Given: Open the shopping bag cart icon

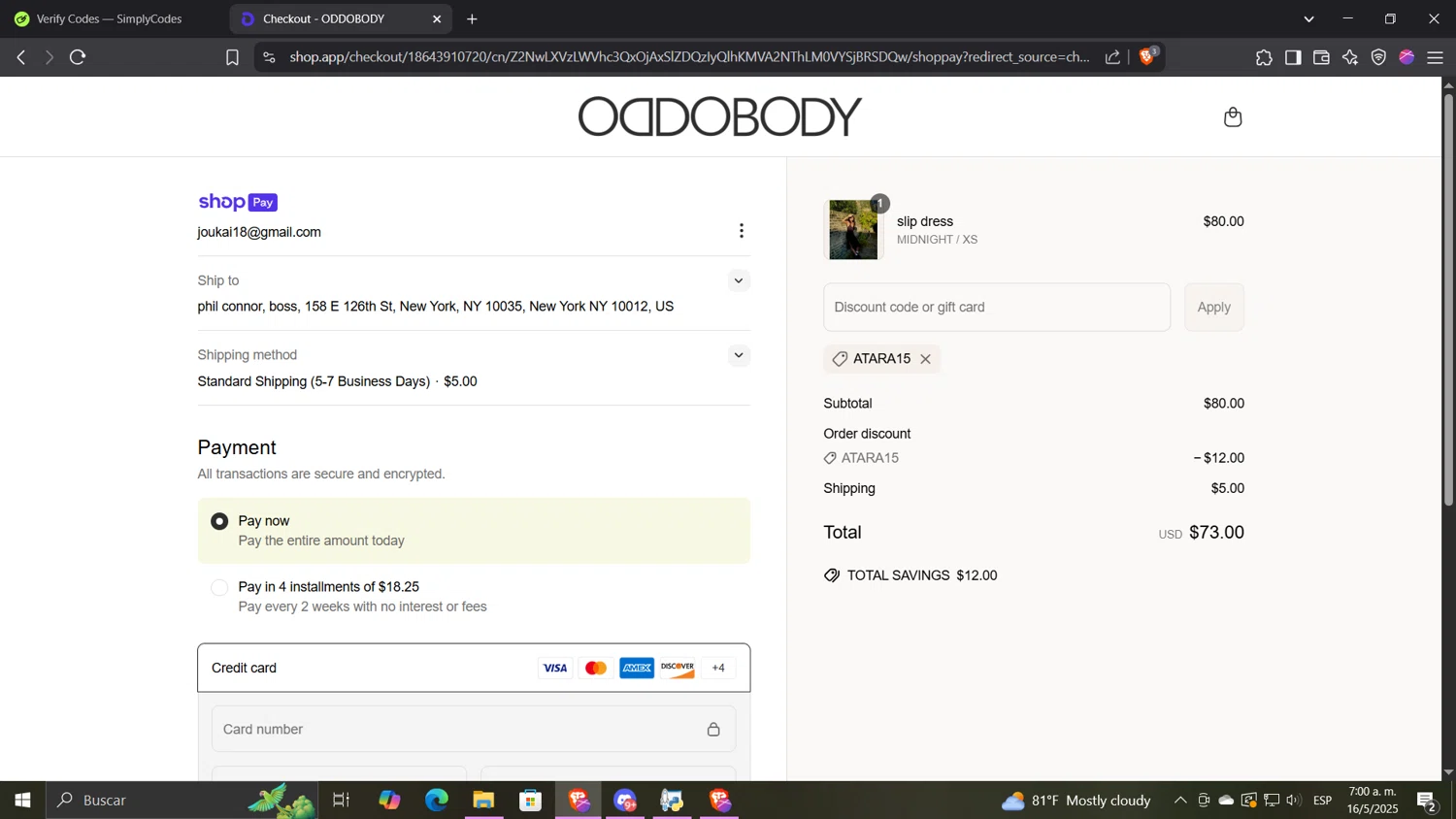Looking at the screenshot, I should click(1233, 117).
